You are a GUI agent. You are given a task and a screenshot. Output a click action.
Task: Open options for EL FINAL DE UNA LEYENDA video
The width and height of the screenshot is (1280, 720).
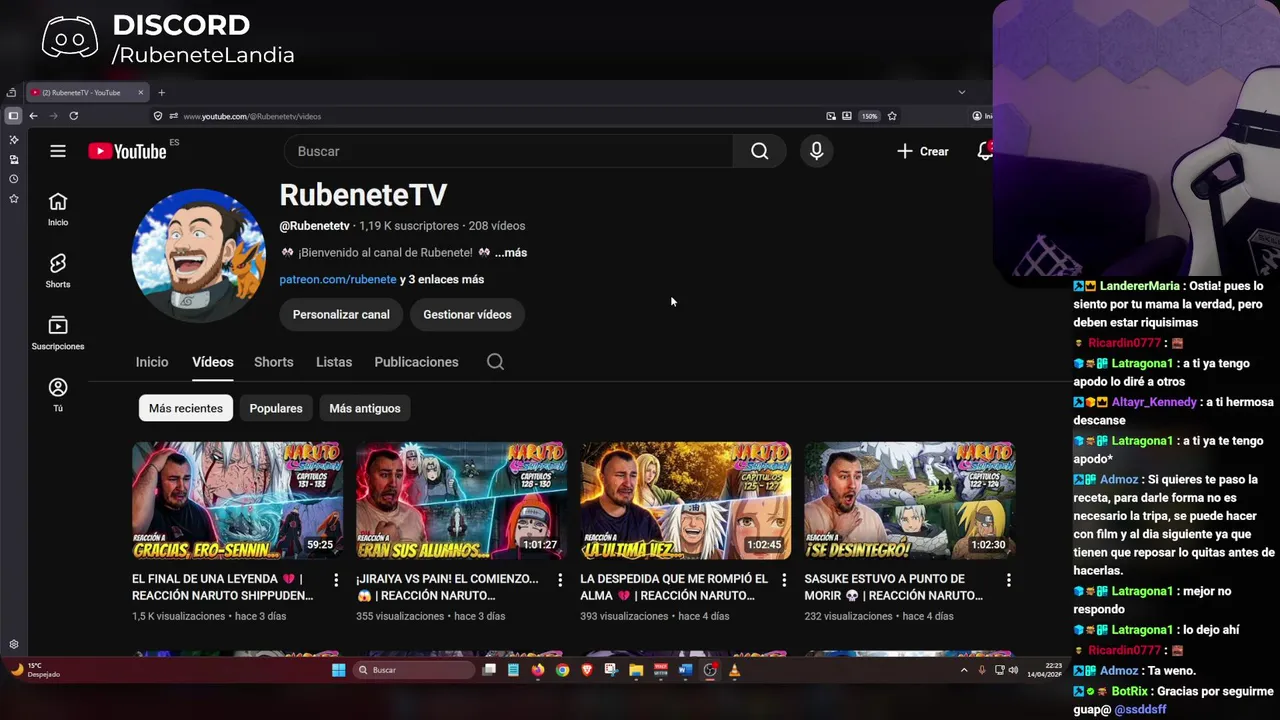tap(336, 580)
